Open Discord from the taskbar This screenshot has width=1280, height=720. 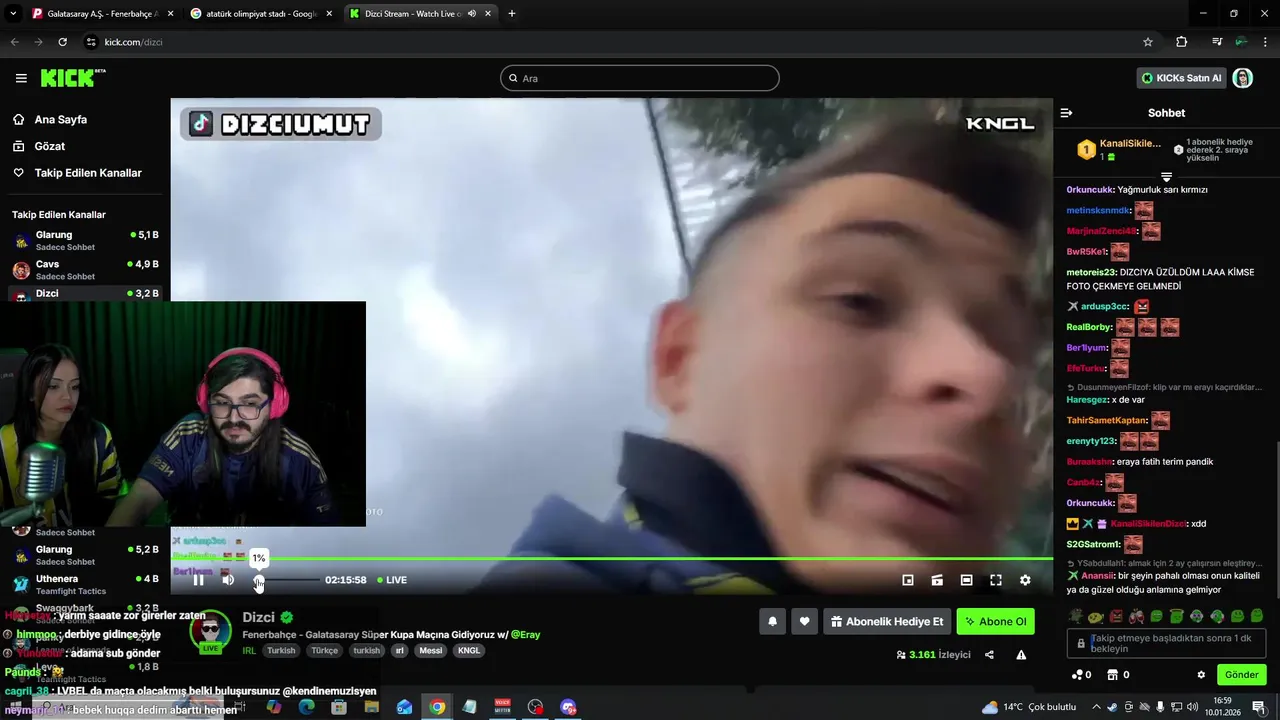coord(568,707)
